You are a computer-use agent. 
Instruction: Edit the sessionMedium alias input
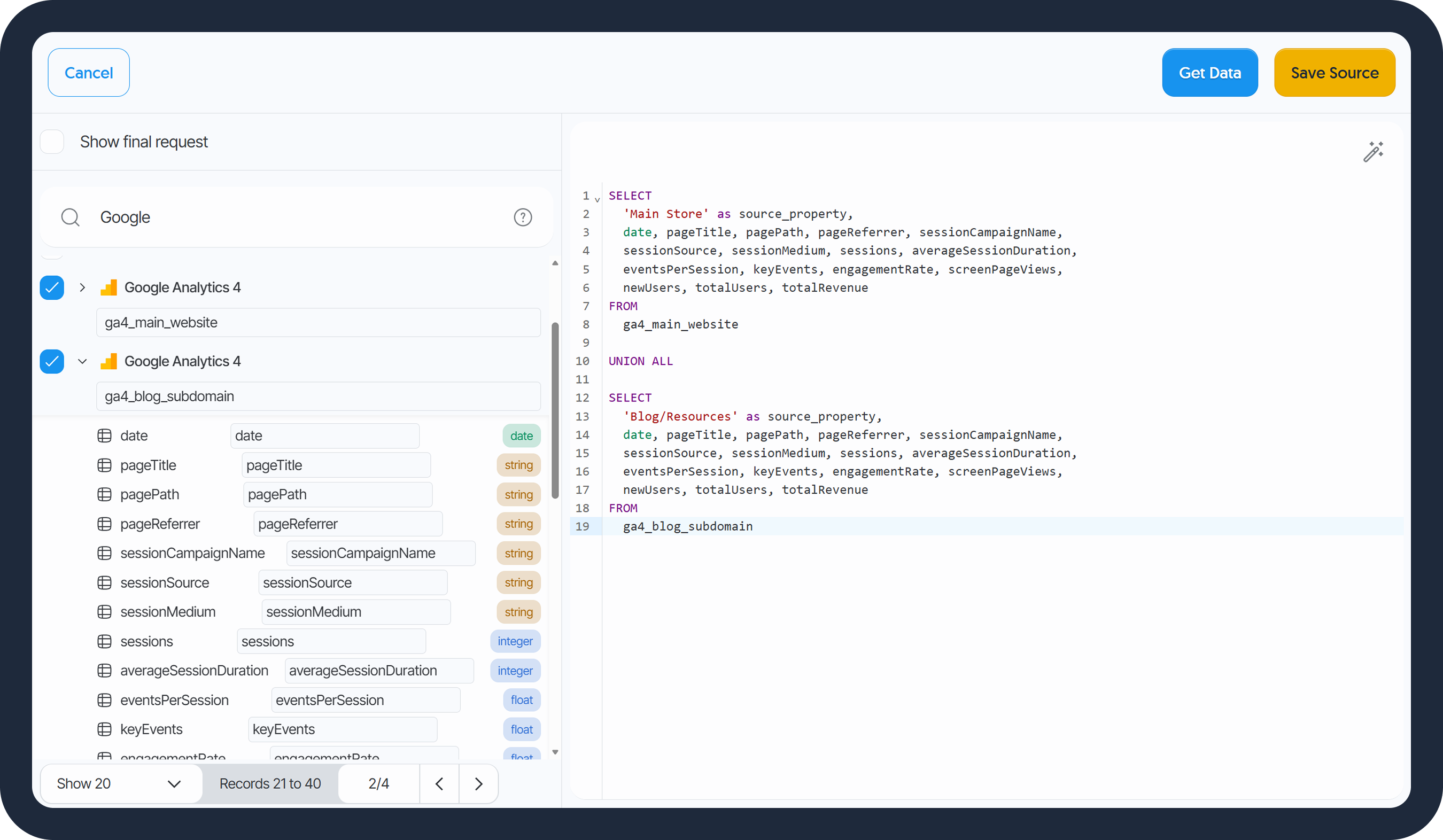coord(356,611)
